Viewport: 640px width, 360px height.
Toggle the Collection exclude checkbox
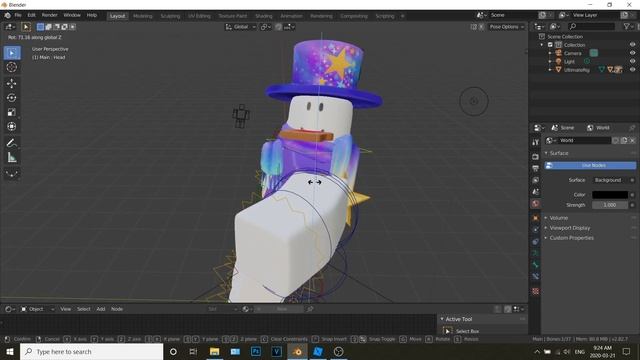click(550, 45)
